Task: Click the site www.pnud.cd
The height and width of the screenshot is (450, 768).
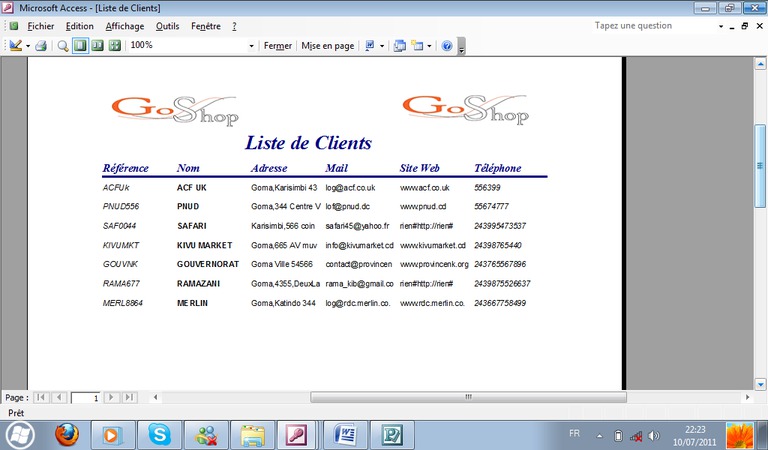Action: tap(423, 207)
